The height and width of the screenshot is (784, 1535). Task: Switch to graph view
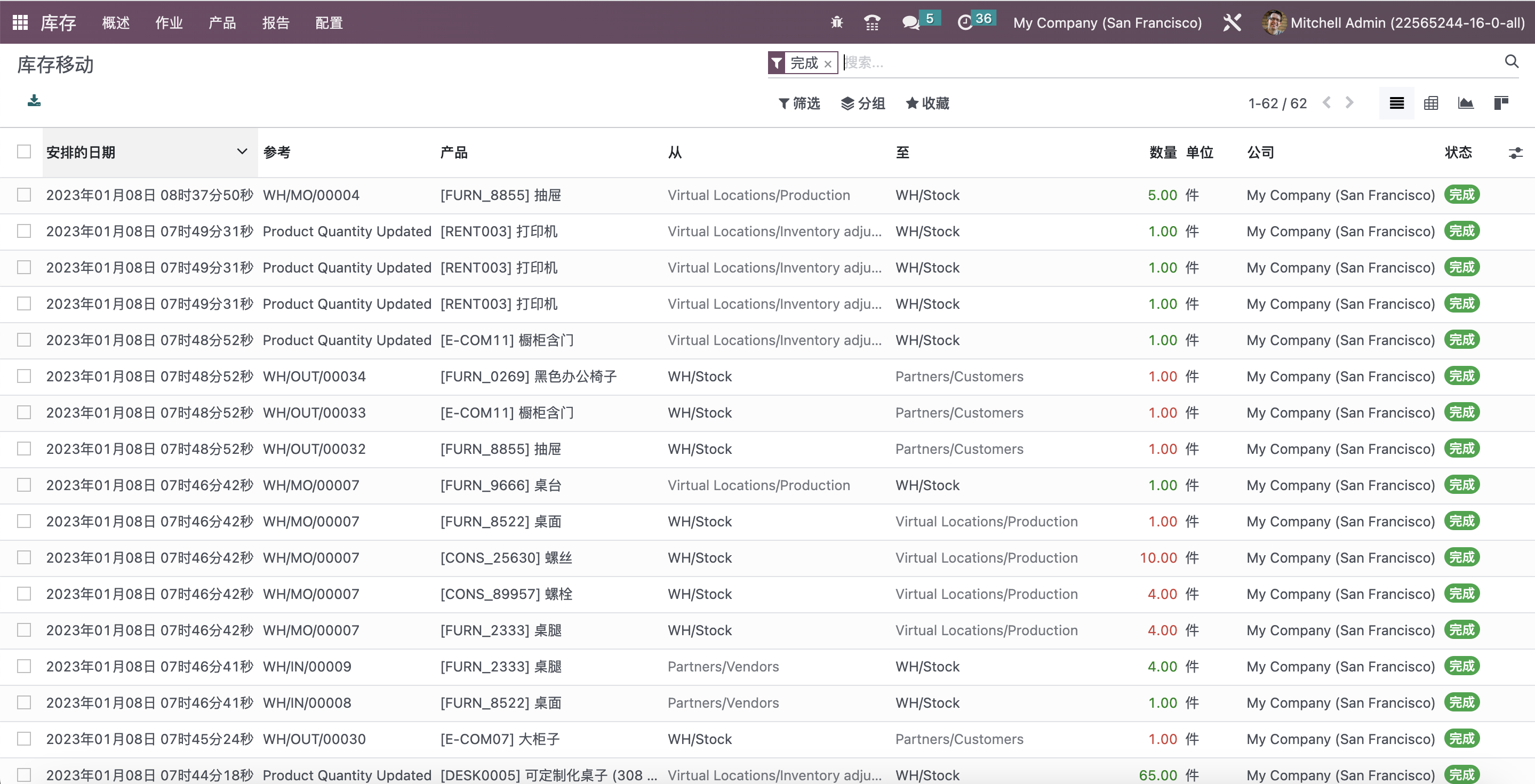[x=1466, y=103]
